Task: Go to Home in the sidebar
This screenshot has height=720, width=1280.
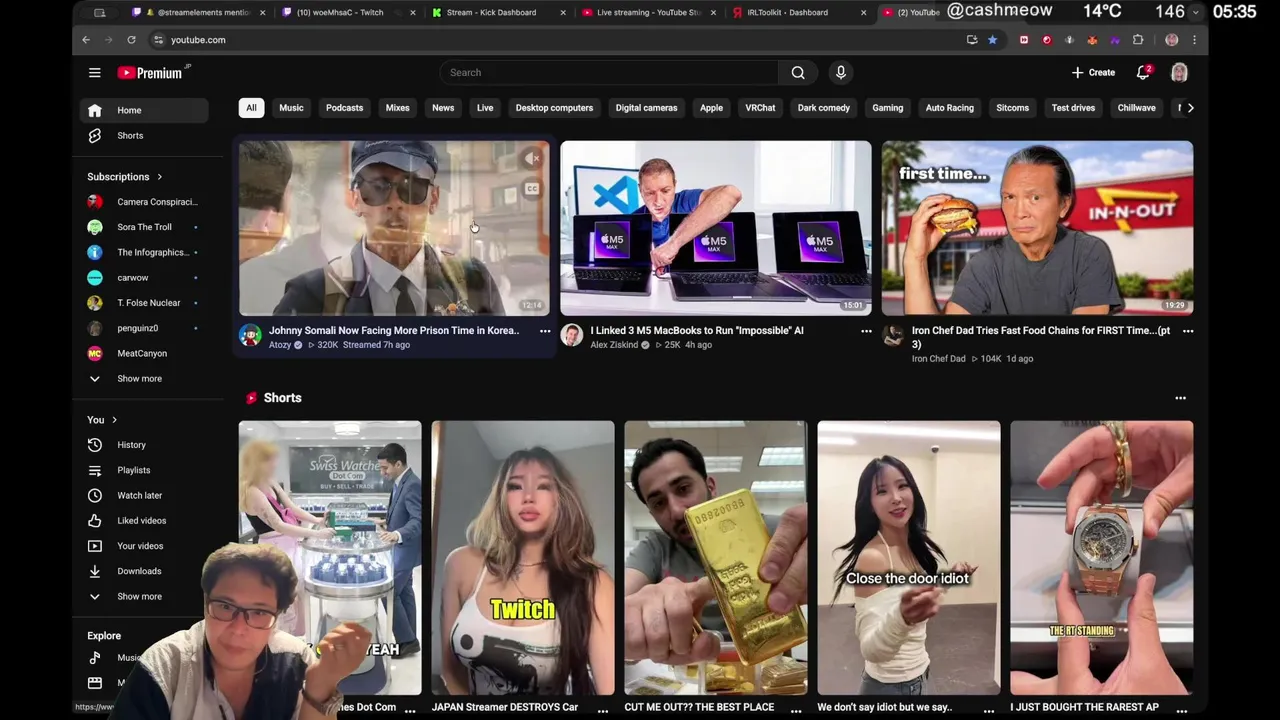Action: point(144,110)
